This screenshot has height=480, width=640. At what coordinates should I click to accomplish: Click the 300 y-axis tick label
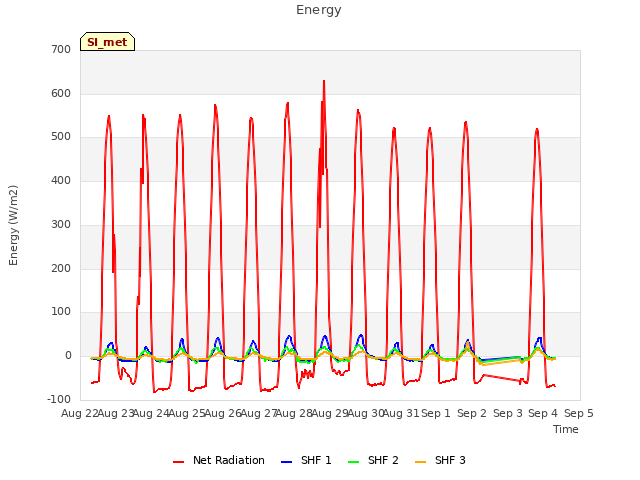tap(61, 224)
